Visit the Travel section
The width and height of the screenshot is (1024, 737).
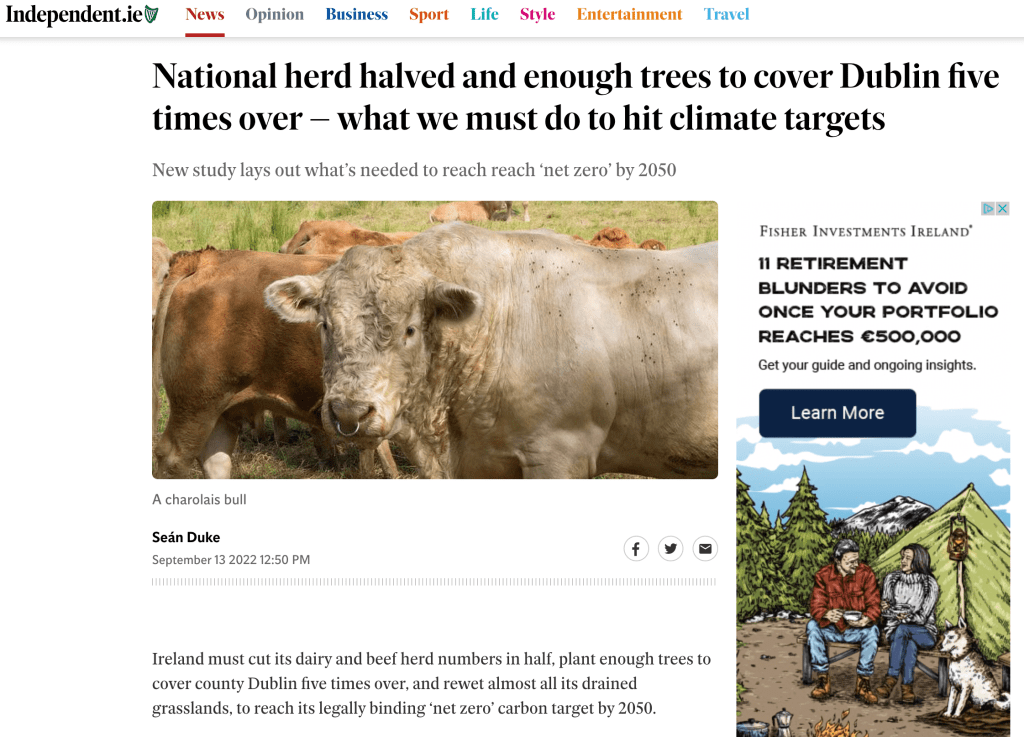[726, 15]
